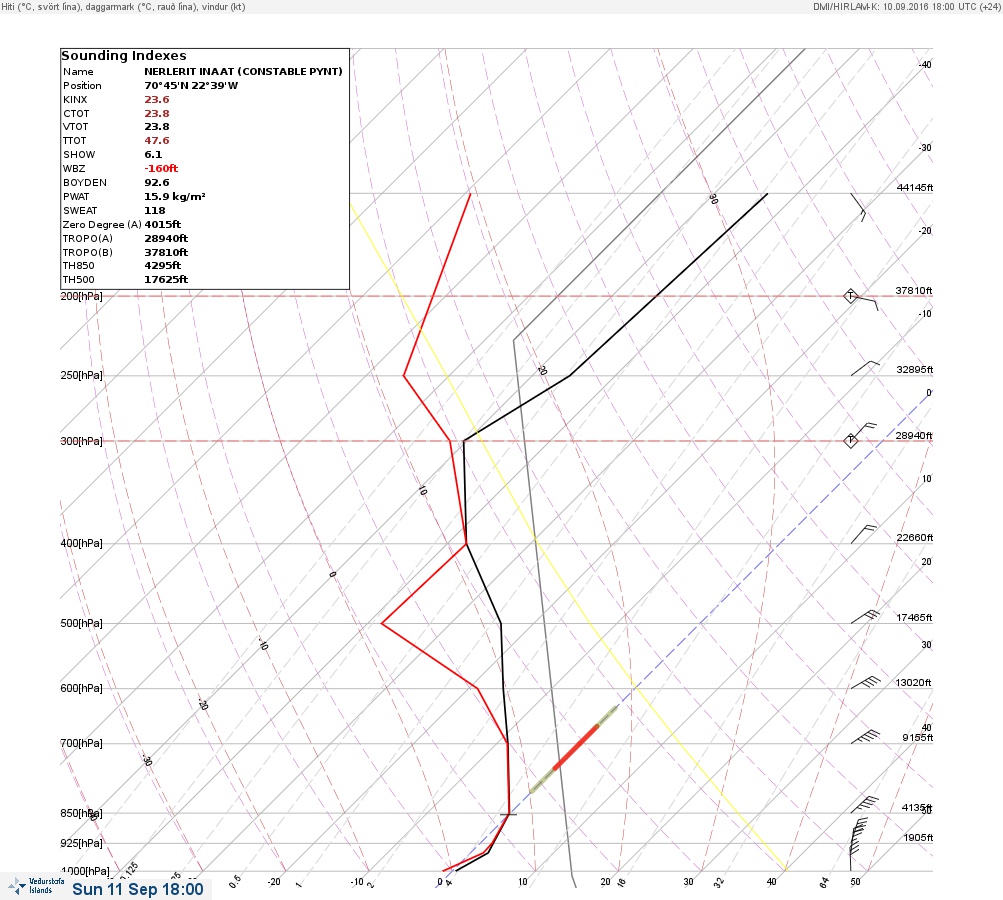
Task: Click the 22660ft altitude label
Action: pos(915,537)
